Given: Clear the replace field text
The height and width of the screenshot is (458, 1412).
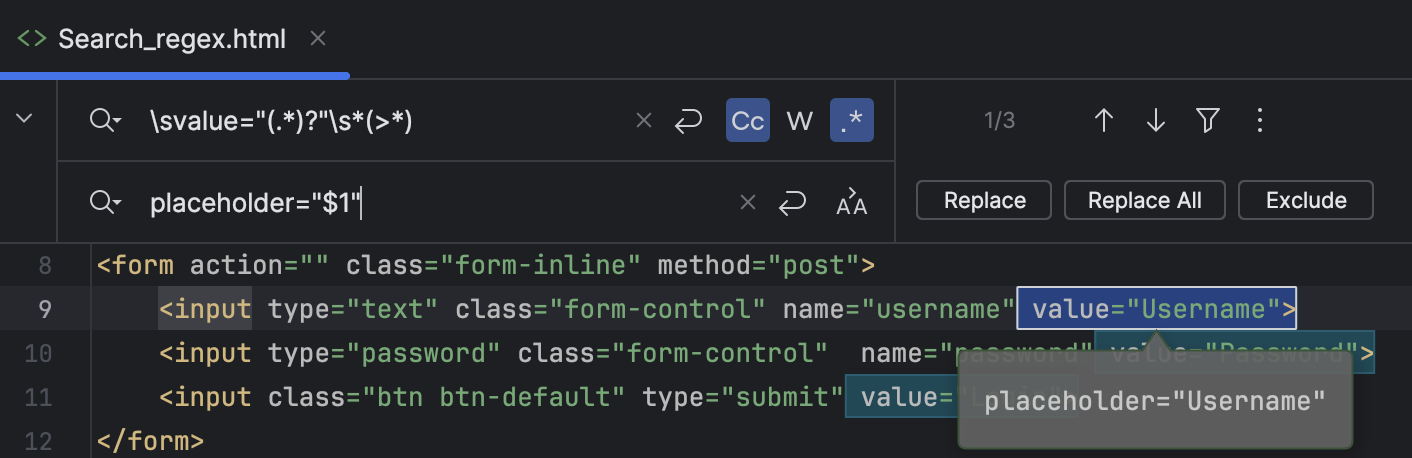Looking at the screenshot, I should 748,203.
